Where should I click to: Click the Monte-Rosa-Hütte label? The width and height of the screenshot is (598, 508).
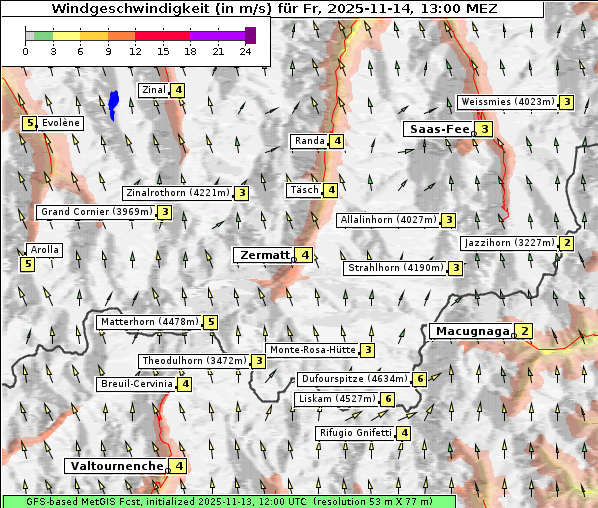click(313, 350)
